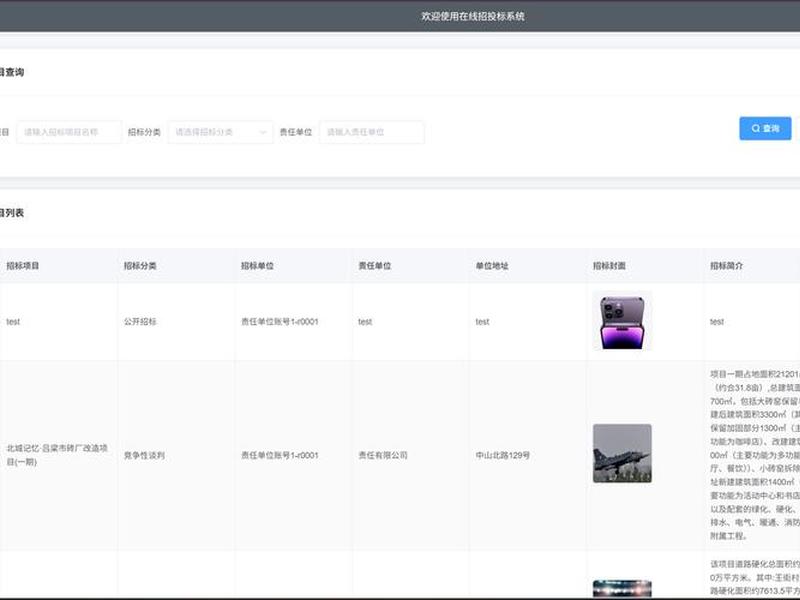This screenshot has height=600, width=800.
Task: Focus the 责任单位 input field
Action: tap(372, 132)
